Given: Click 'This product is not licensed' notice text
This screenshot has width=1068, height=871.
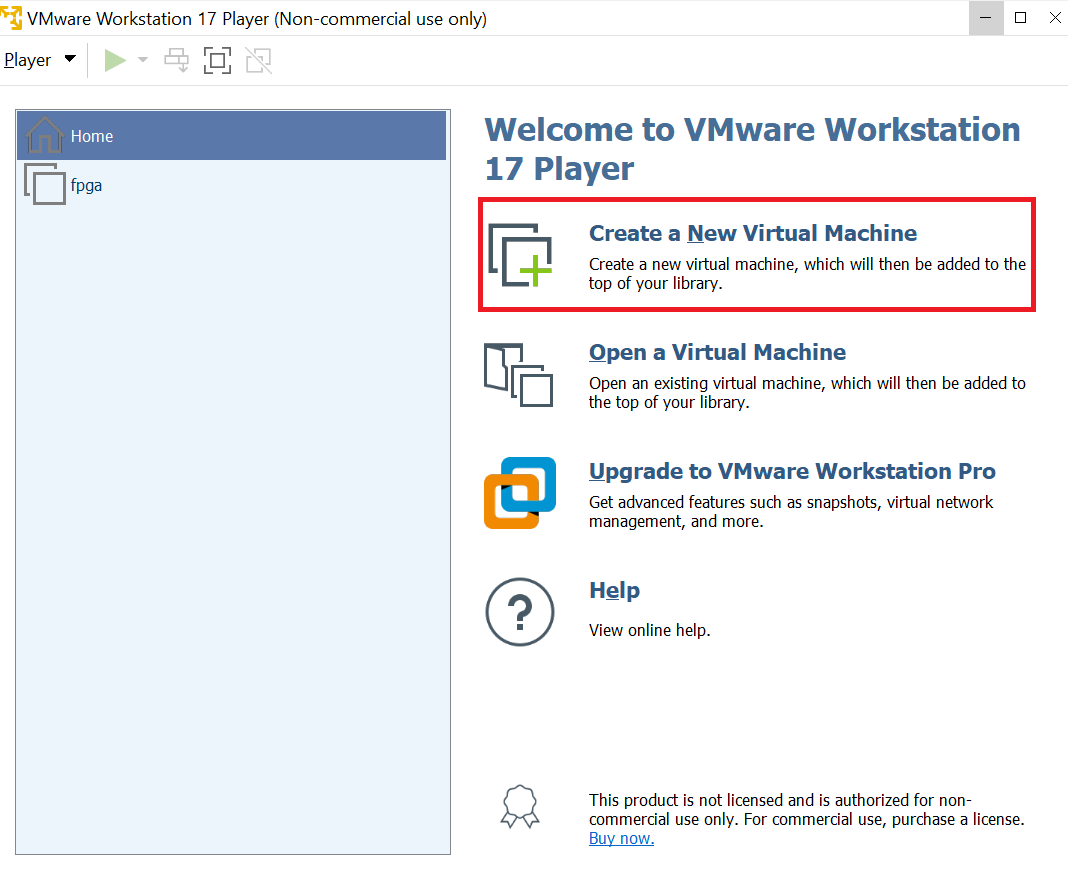Looking at the screenshot, I should (806, 809).
